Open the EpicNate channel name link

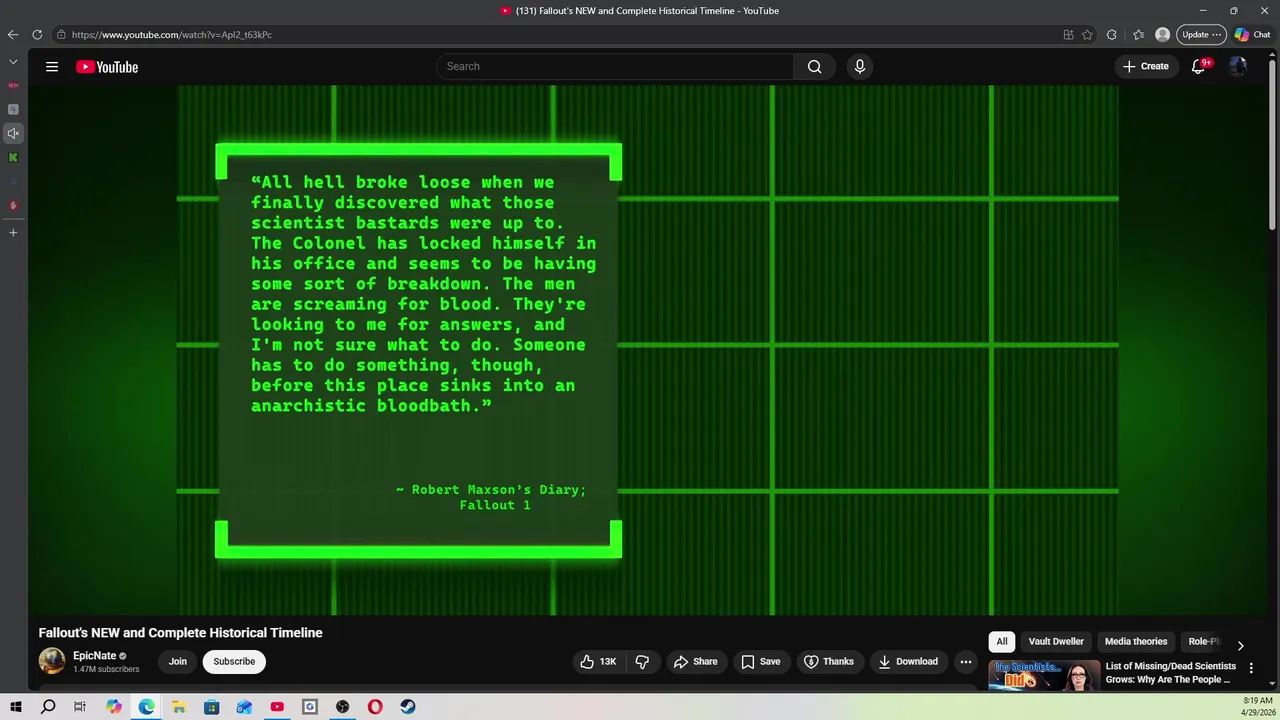pos(94,656)
